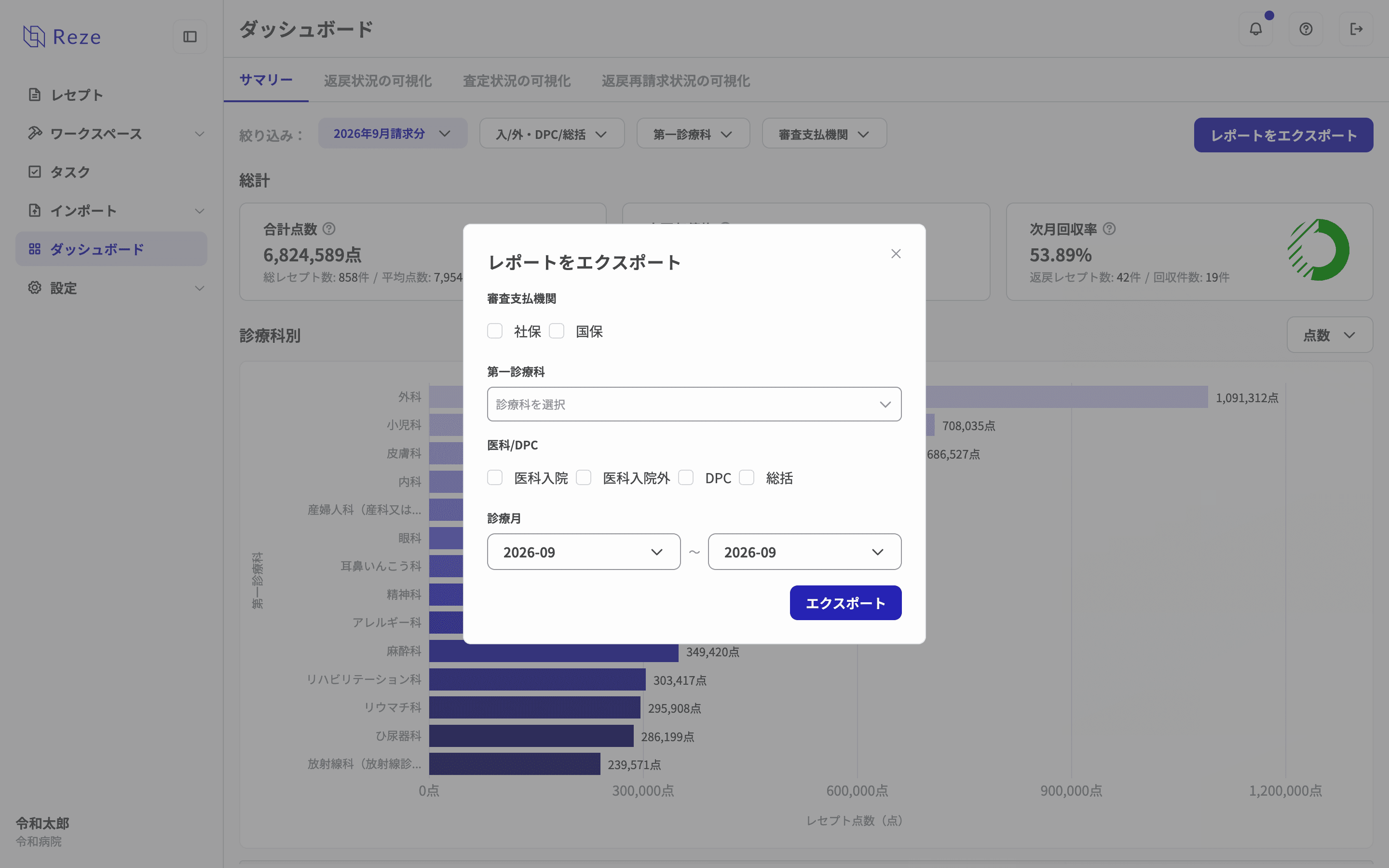Collapse sidebar with panel toggle icon

click(190, 37)
